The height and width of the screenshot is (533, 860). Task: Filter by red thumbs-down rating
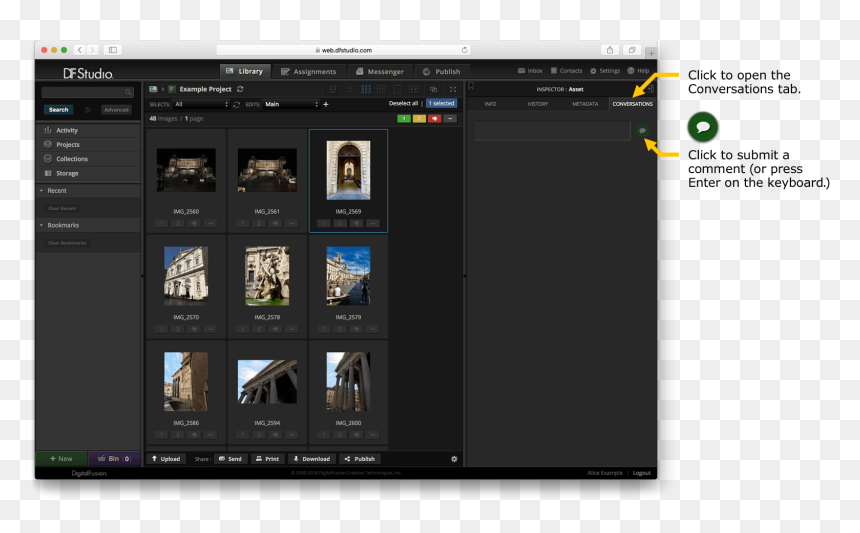coord(434,118)
